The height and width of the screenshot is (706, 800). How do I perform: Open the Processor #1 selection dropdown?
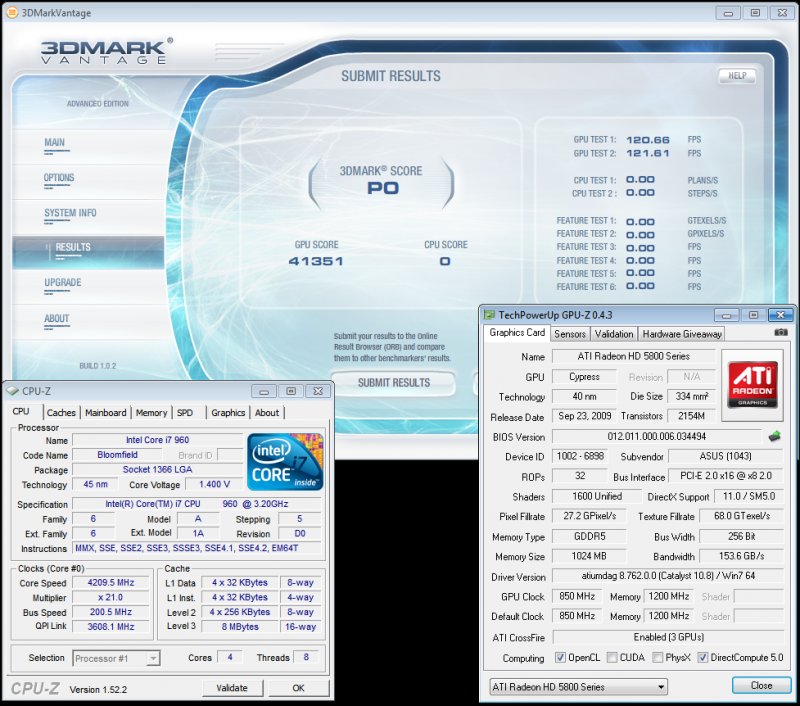pyautogui.click(x=116, y=659)
